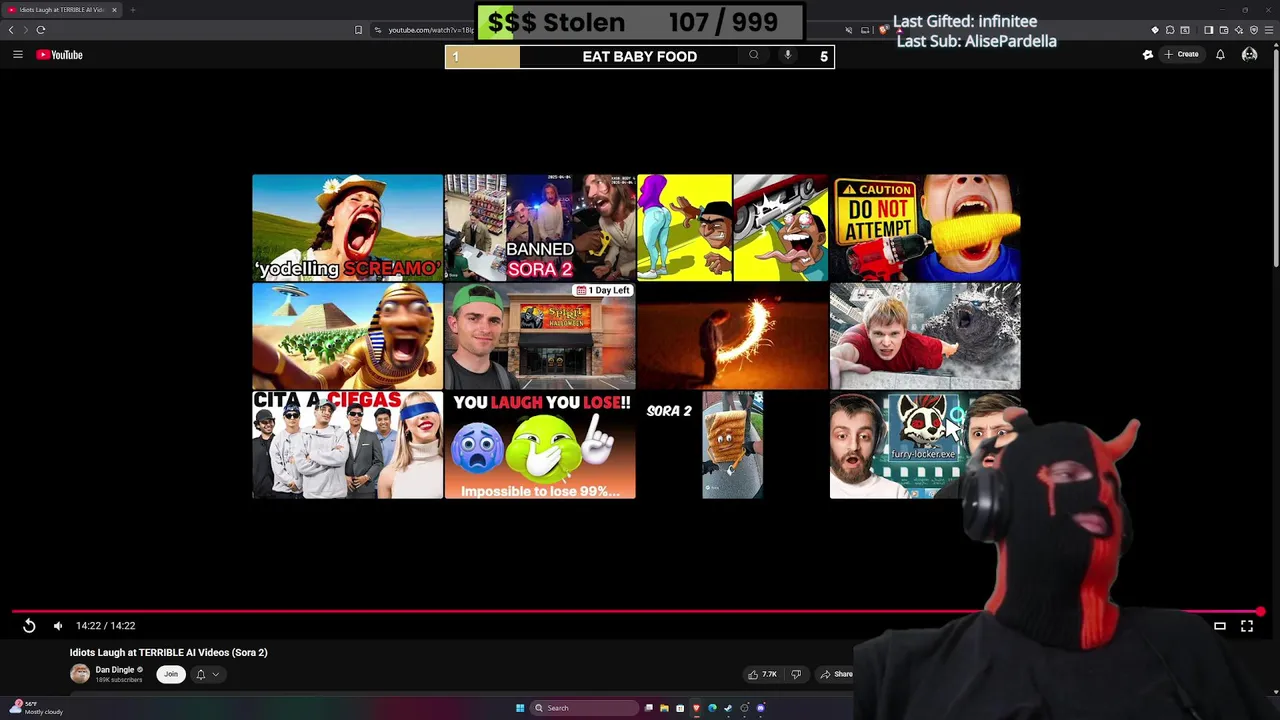This screenshot has width=1280, height=720.
Task: Open the pyramid UFO pharaoh video
Action: tap(347, 336)
